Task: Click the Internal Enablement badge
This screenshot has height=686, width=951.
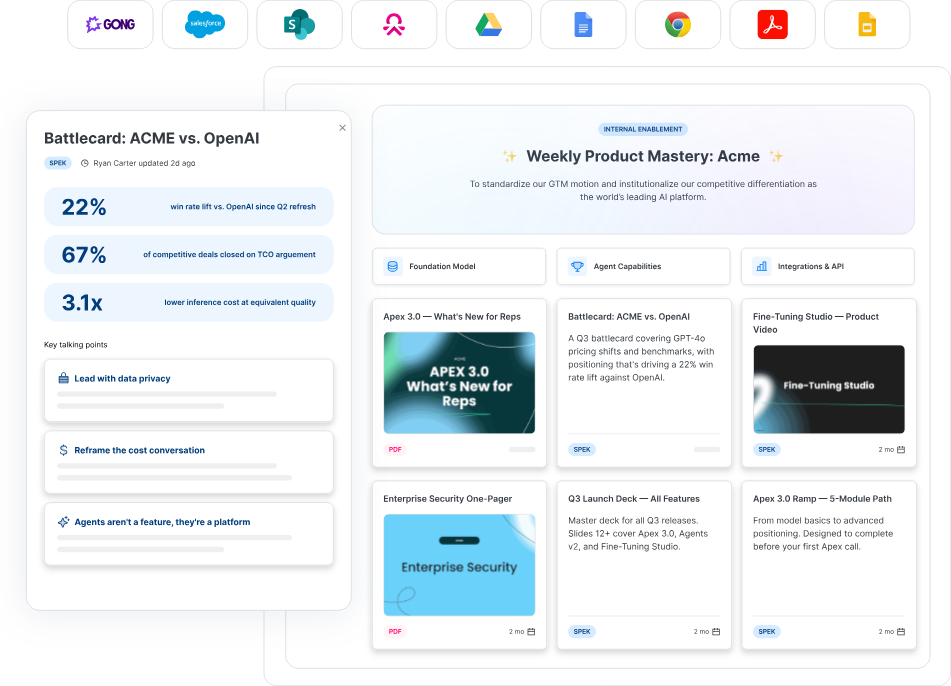Action: tap(643, 129)
